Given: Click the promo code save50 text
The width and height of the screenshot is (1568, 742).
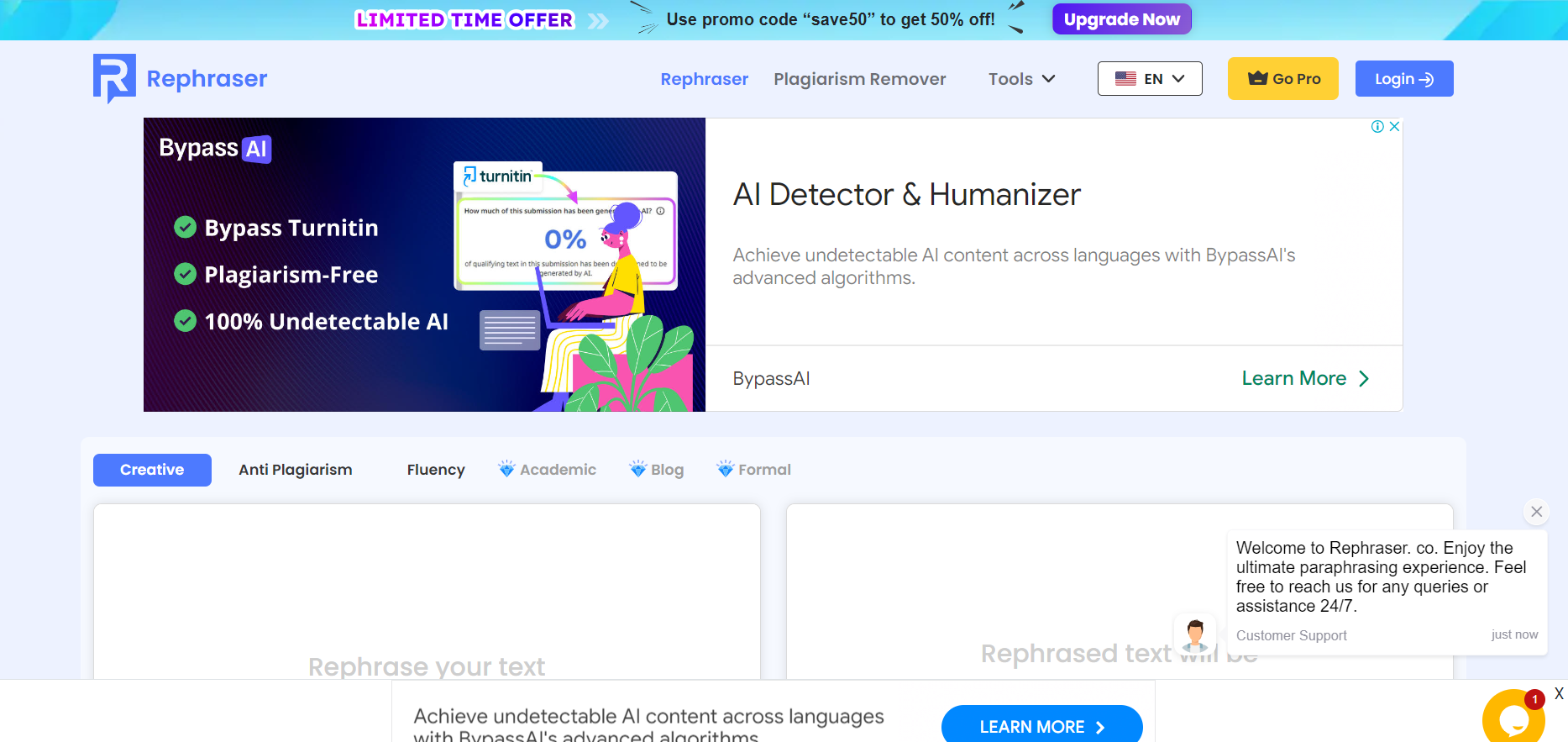Looking at the screenshot, I should click(x=830, y=19).
